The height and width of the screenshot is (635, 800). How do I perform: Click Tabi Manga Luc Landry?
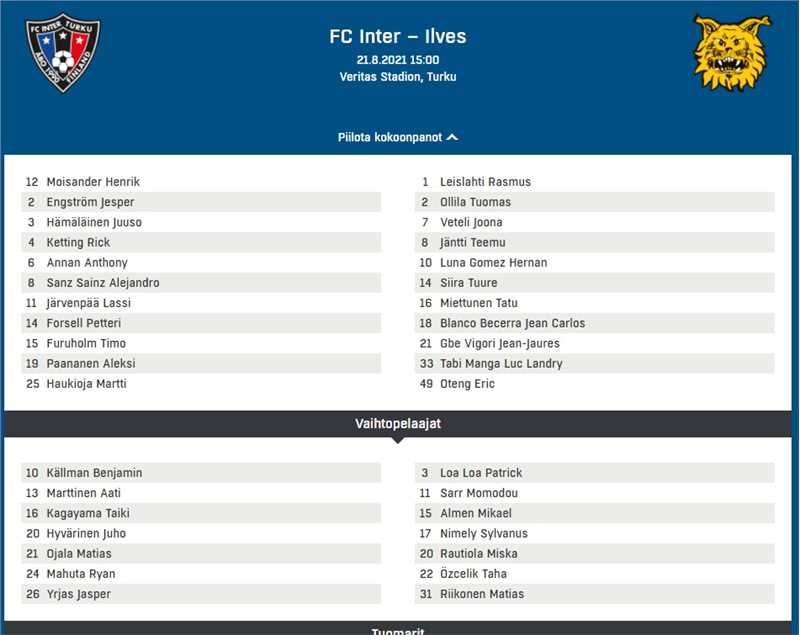(x=501, y=364)
